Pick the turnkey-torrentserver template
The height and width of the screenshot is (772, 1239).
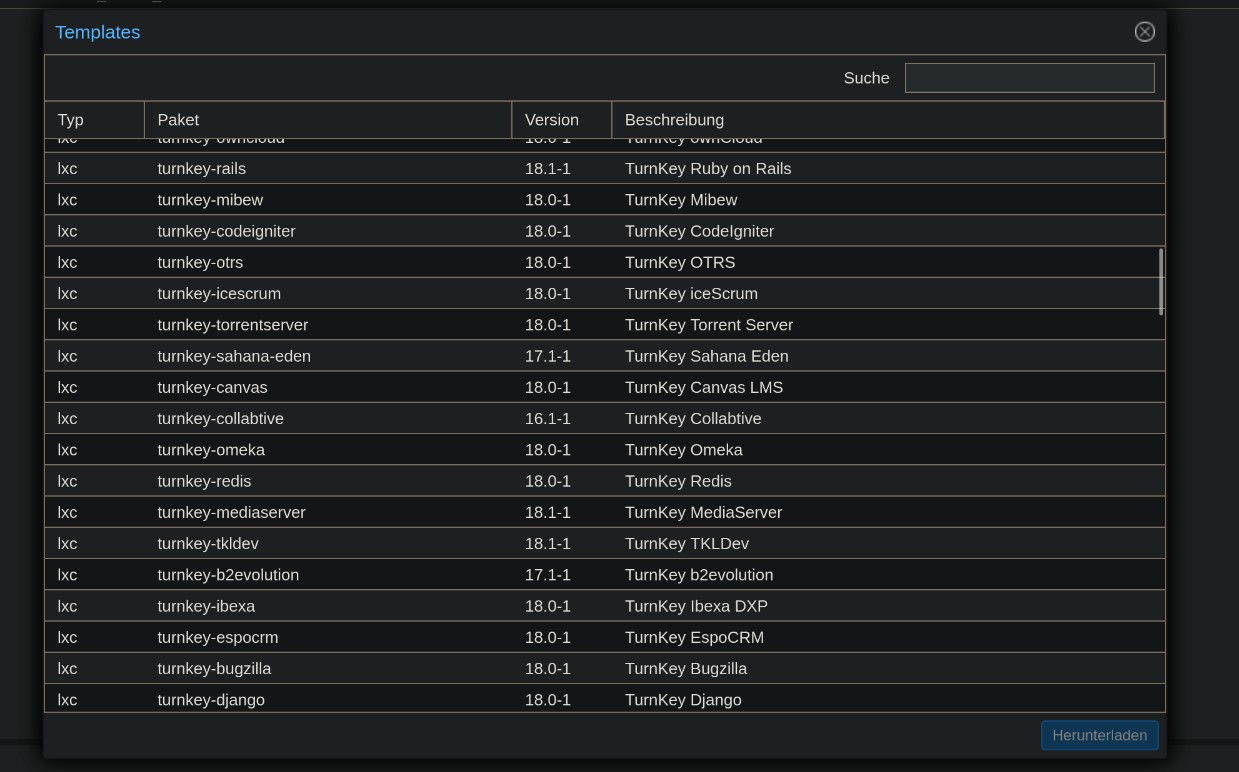pos(232,325)
